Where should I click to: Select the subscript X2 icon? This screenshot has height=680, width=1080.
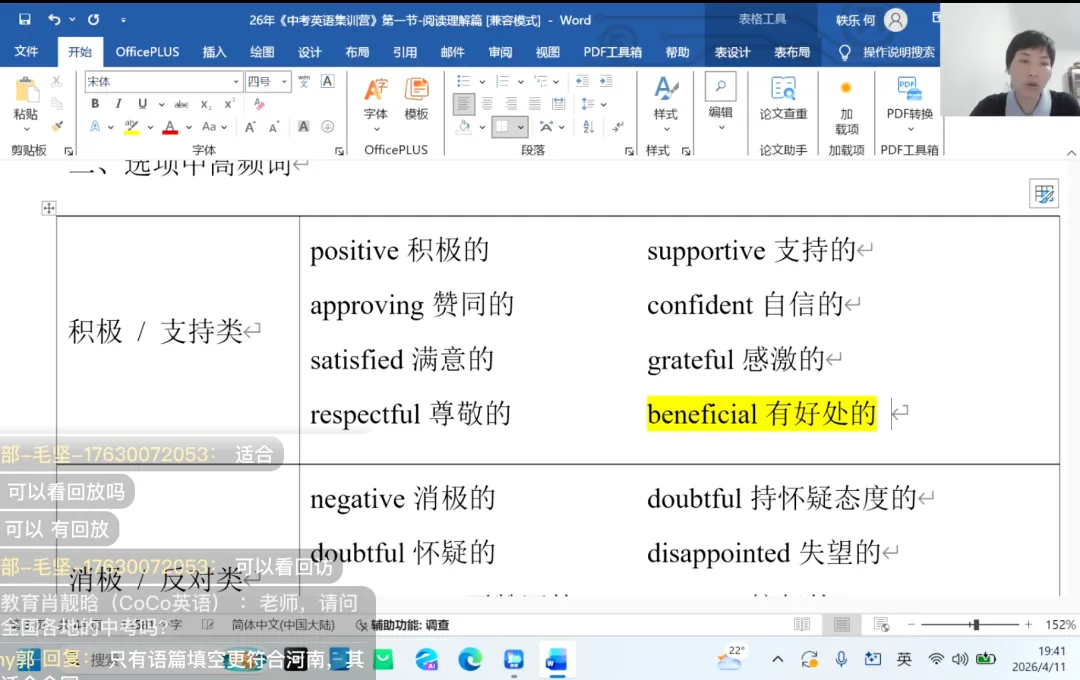click(205, 103)
